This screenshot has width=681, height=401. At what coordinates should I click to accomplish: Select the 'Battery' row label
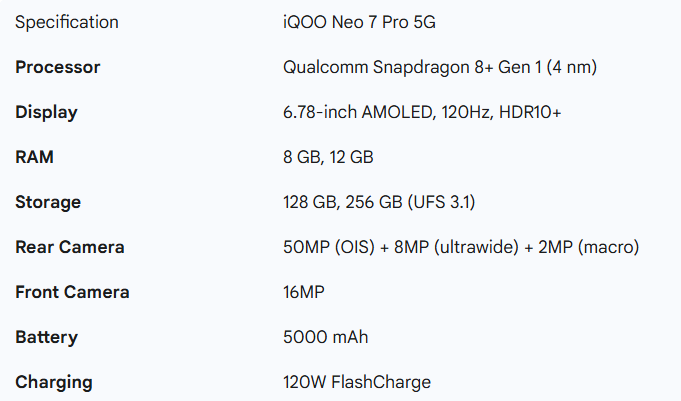pos(46,337)
